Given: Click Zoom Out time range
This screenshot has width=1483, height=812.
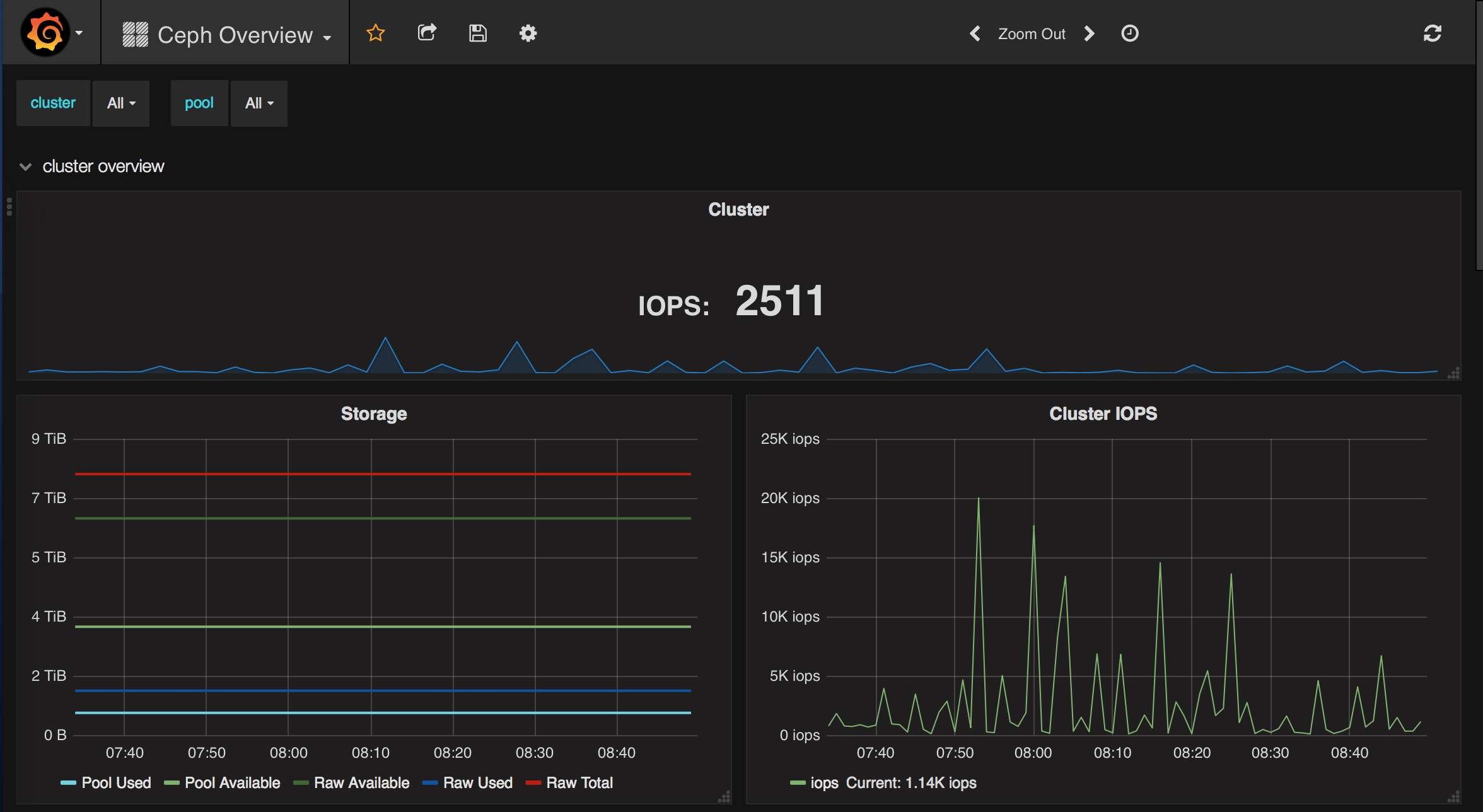Looking at the screenshot, I should tap(1032, 34).
